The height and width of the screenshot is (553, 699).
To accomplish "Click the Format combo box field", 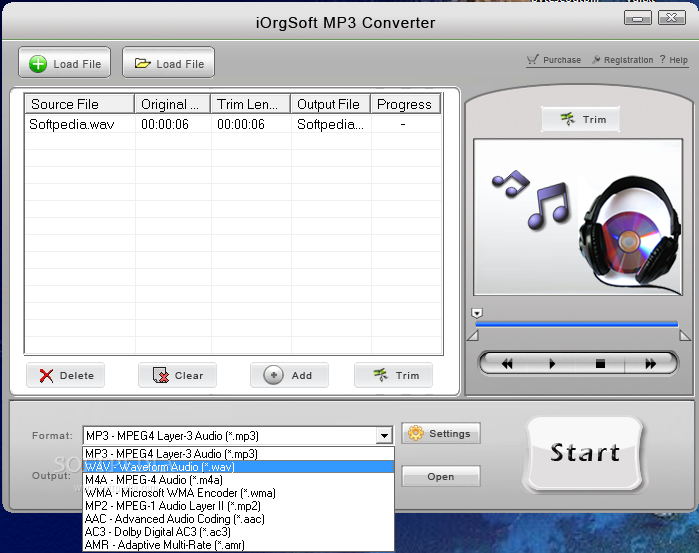I will 238,436.
